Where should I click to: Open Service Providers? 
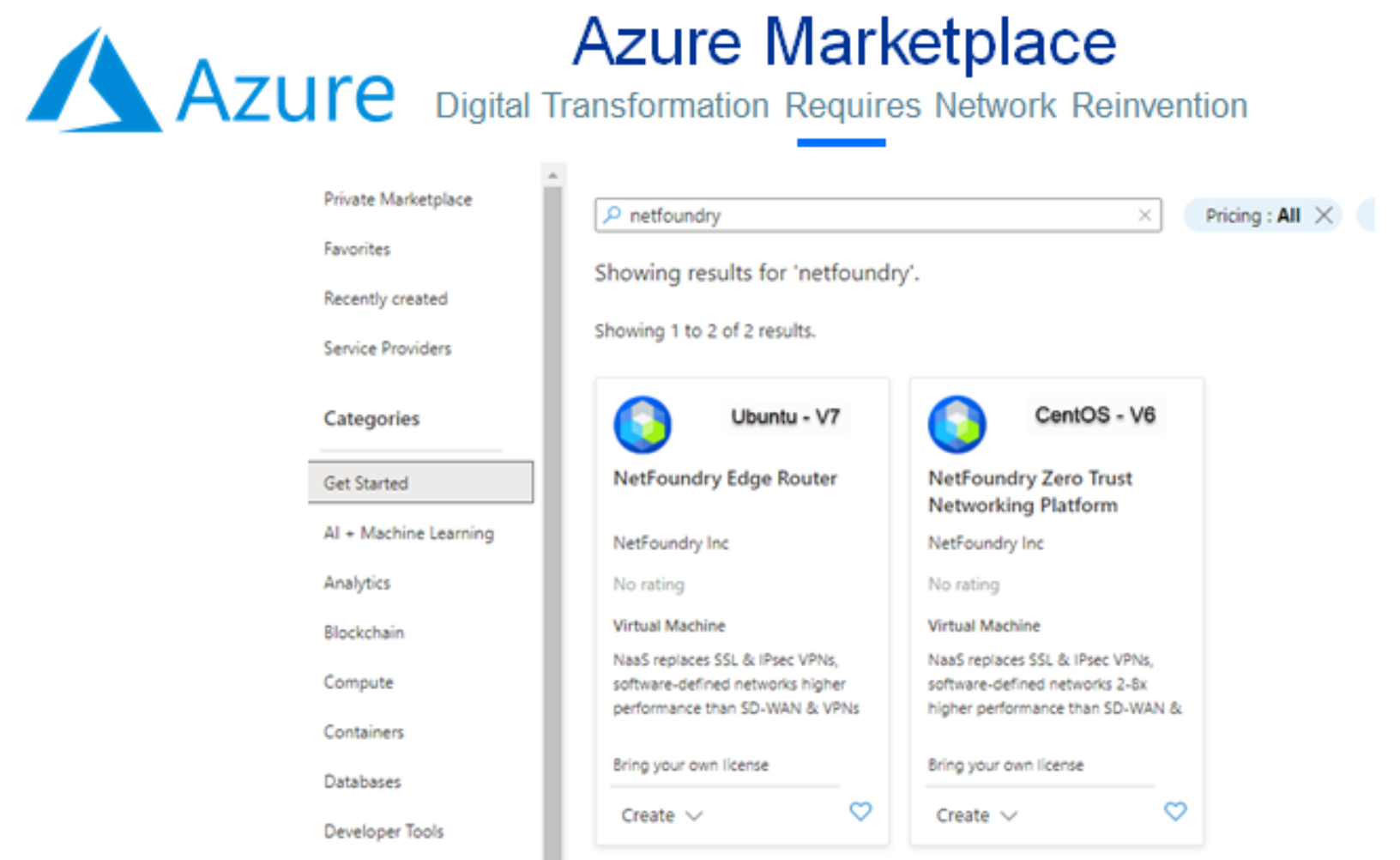click(x=388, y=348)
